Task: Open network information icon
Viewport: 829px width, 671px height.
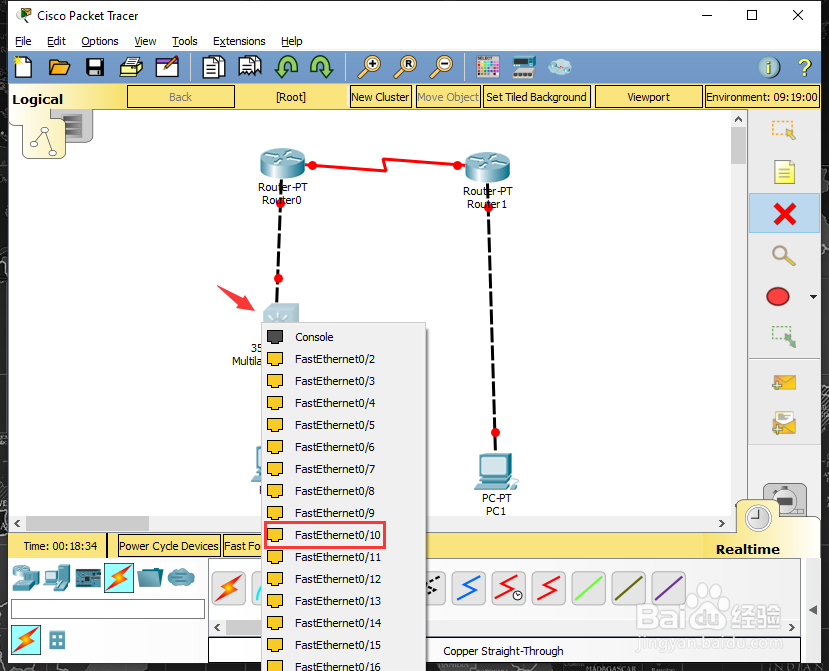Action: pos(769,67)
